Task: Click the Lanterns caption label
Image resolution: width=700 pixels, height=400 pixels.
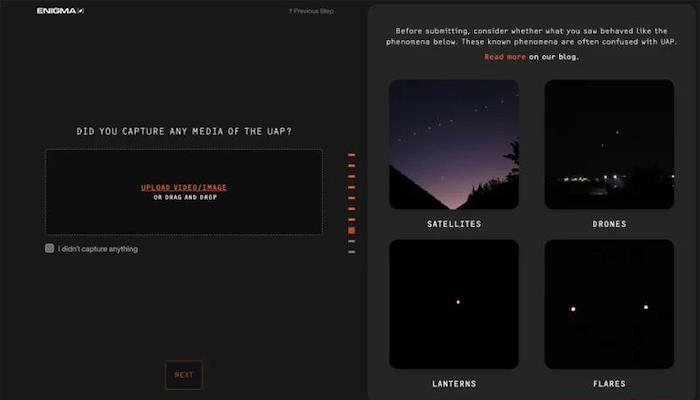Action: click(454, 384)
